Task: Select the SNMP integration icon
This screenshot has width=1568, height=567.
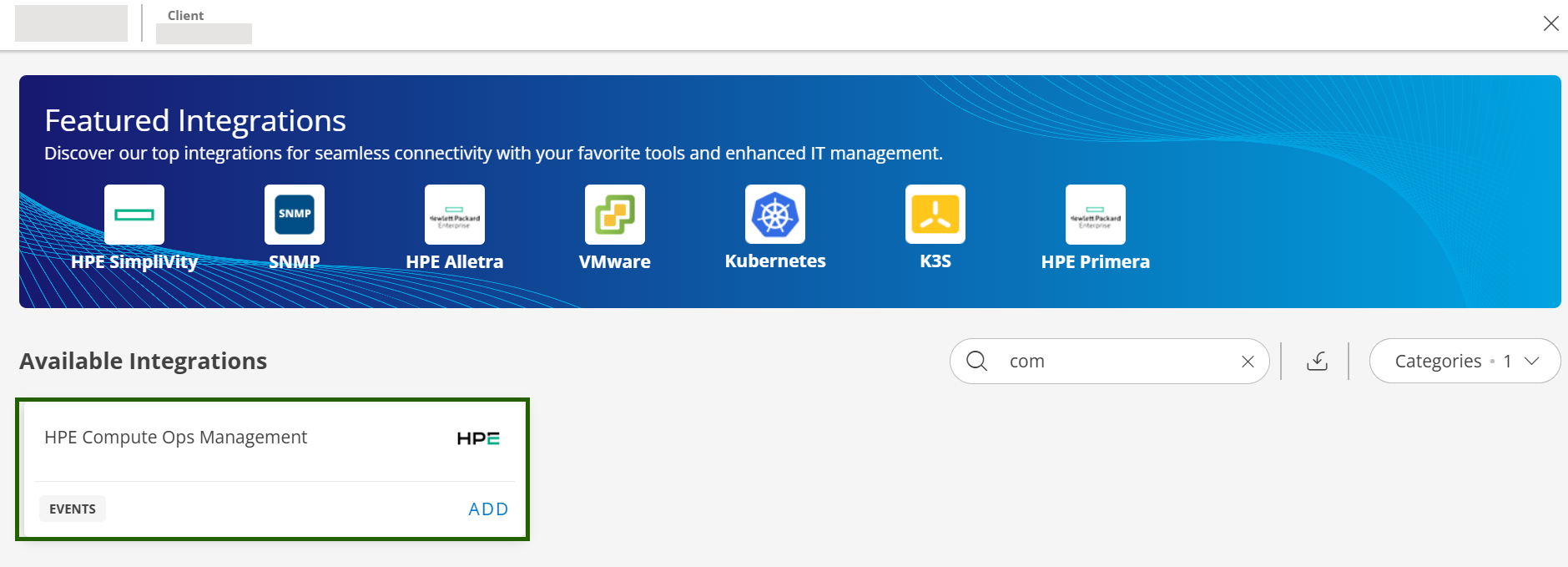Action: (x=295, y=215)
